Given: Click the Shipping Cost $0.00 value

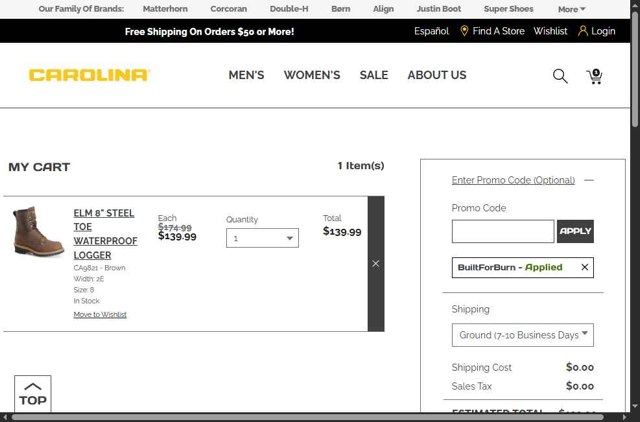Looking at the screenshot, I should pyautogui.click(x=580, y=367).
